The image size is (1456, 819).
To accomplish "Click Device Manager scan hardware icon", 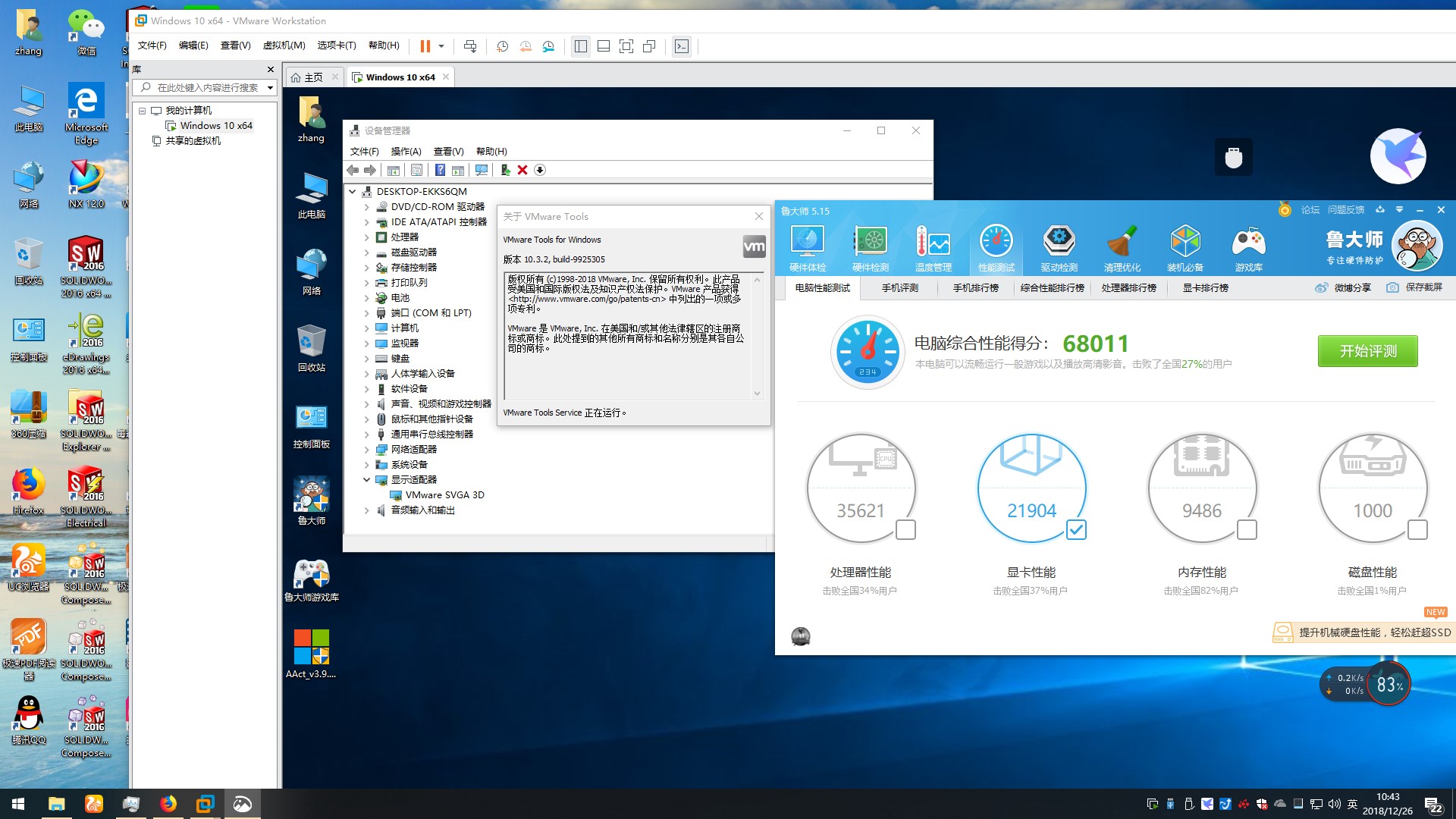I will coord(482,170).
